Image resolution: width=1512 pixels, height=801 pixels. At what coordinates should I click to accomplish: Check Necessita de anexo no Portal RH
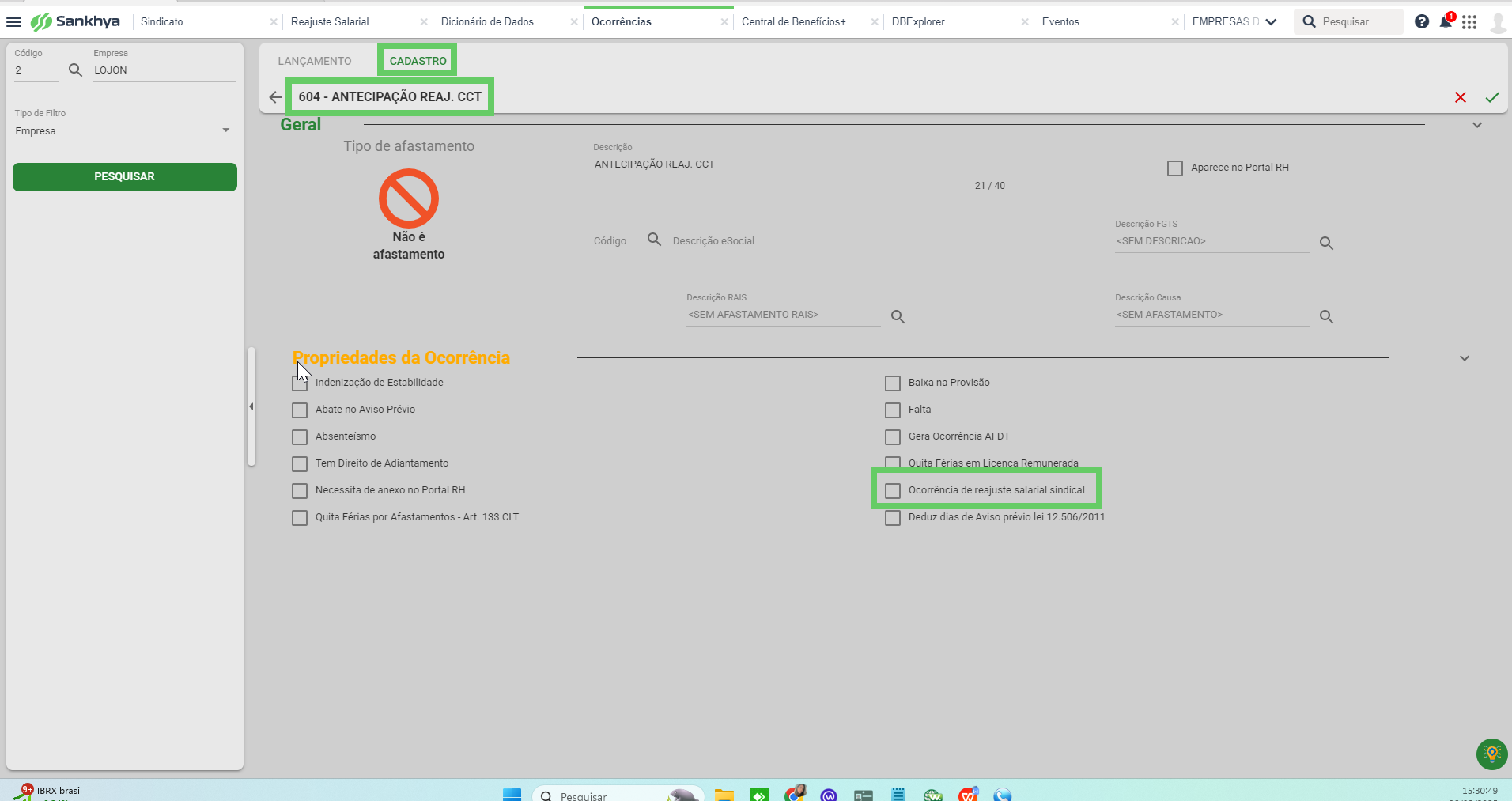pyautogui.click(x=300, y=491)
